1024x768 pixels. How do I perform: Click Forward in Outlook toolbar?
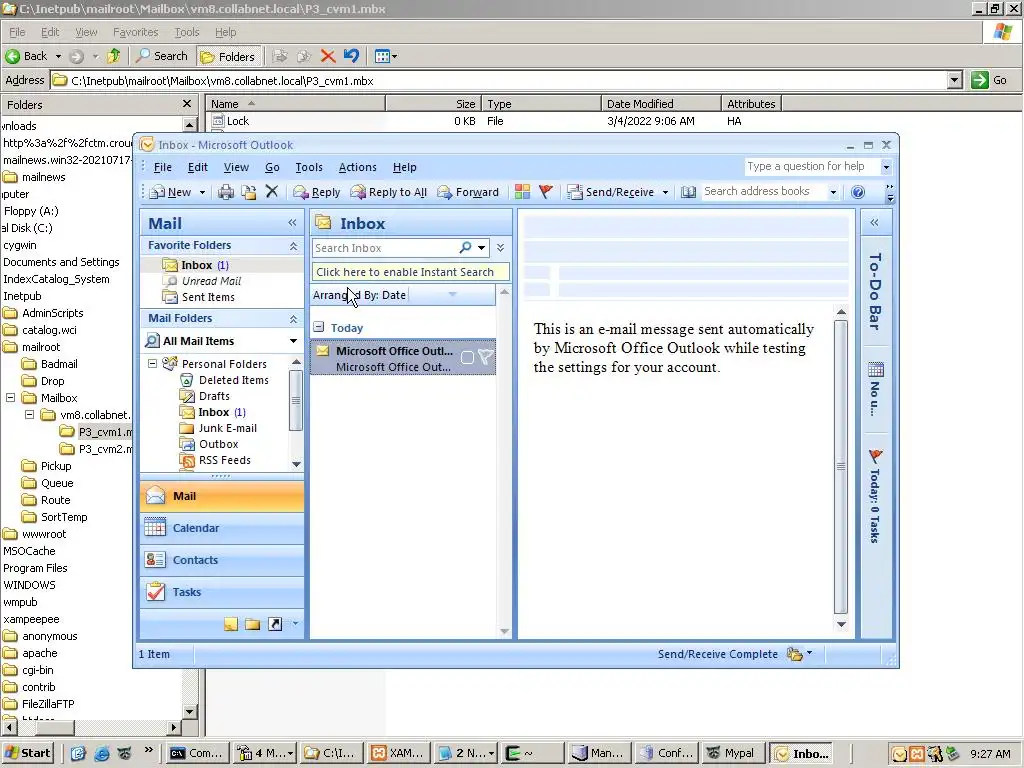pyautogui.click(x=468, y=192)
